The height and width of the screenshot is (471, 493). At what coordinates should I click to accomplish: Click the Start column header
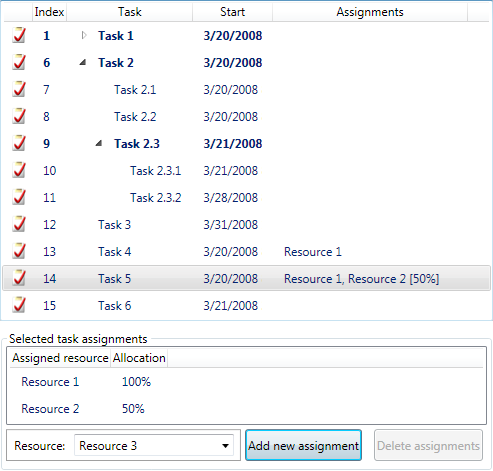pyautogui.click(x=233, y=12)
